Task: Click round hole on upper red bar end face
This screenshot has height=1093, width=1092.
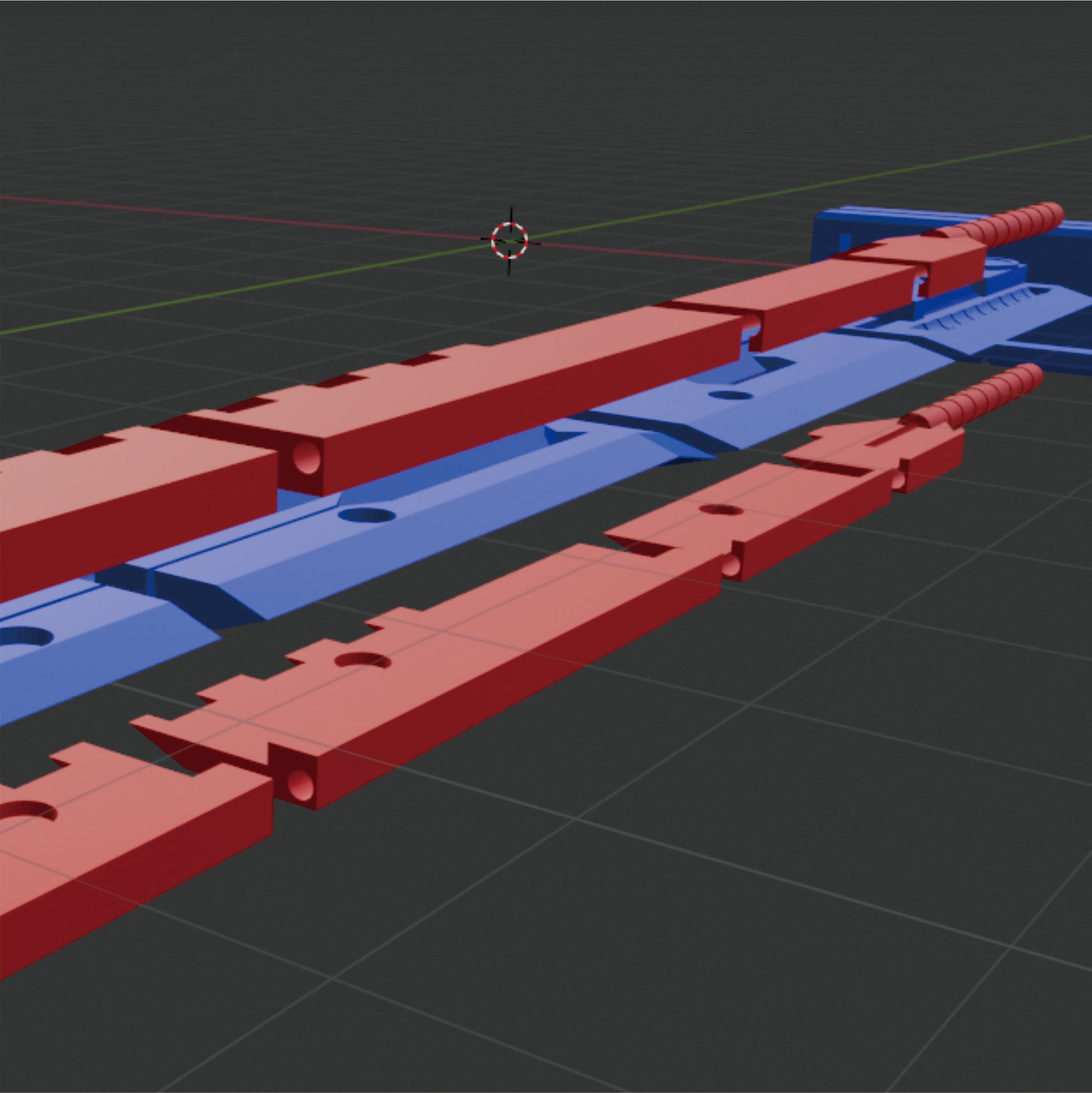Action: [x=306, y=458]
